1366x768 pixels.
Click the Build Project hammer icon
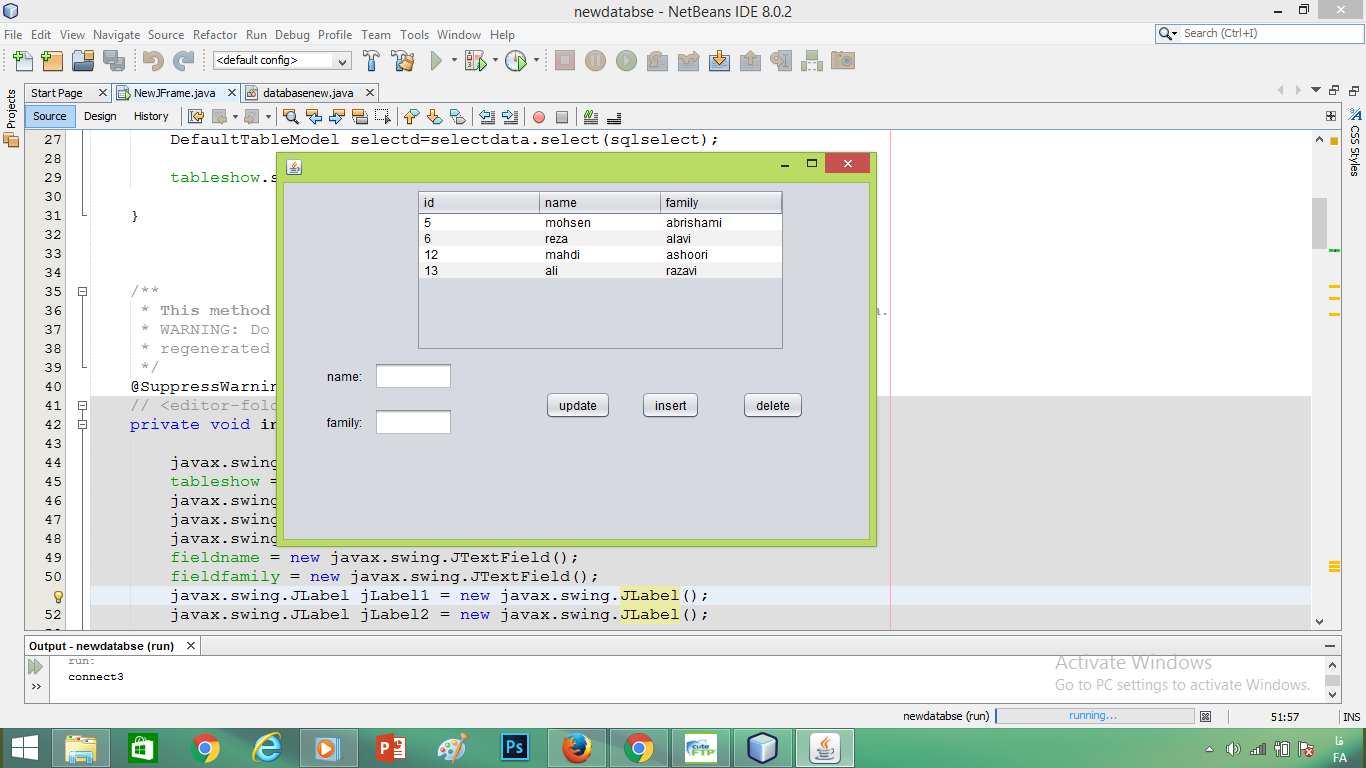coord(372,61)
